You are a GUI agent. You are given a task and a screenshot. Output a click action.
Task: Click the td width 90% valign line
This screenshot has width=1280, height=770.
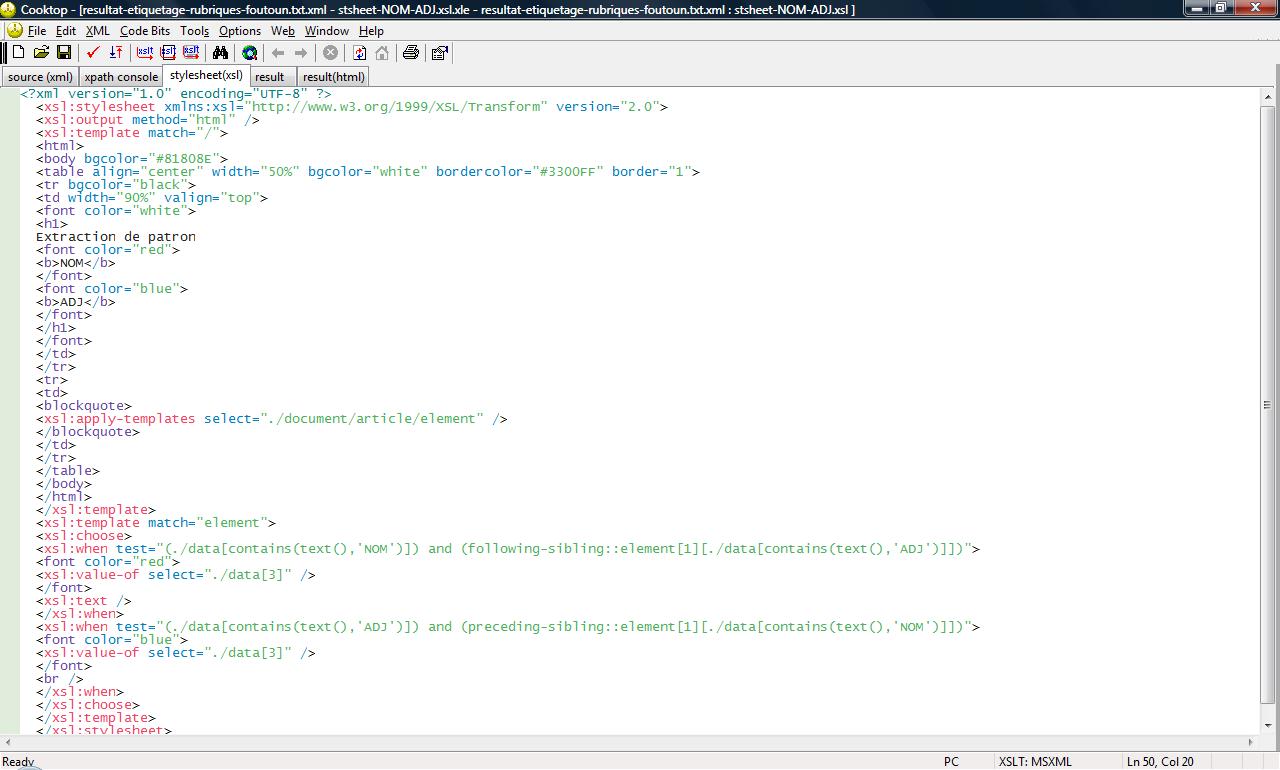pos(152,198)
